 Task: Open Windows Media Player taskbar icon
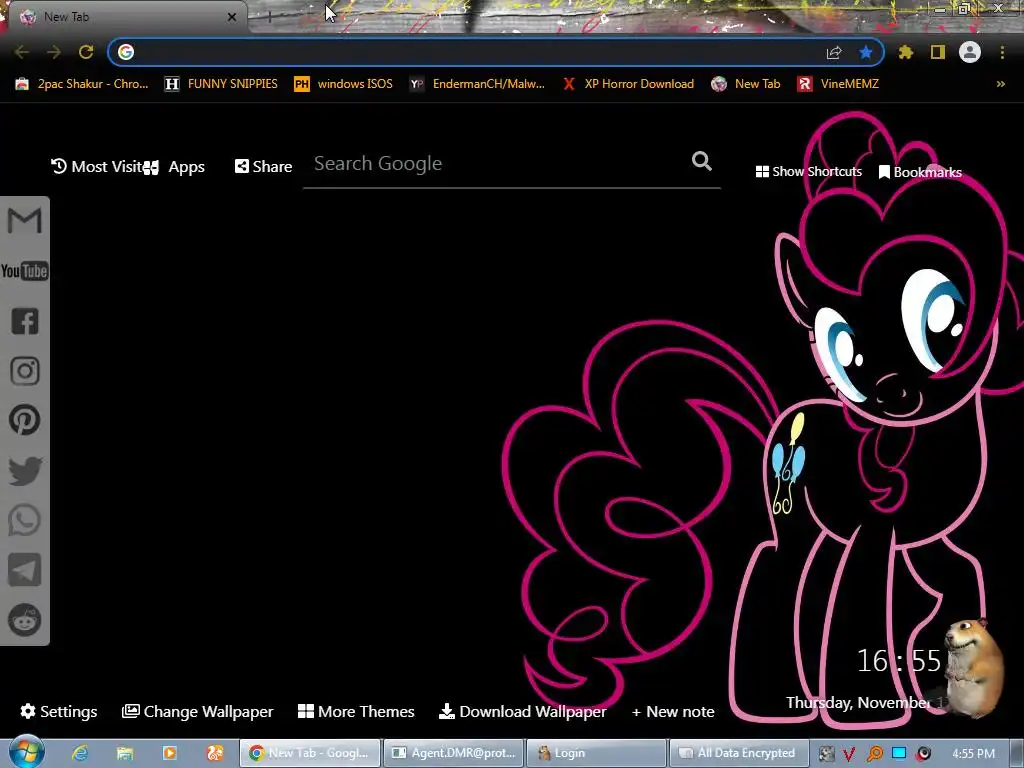(x=170, y=753)
